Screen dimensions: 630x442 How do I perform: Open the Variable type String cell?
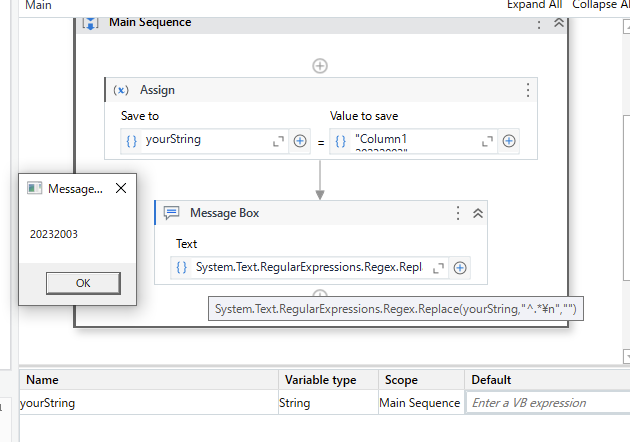pyautogui.click(x=329, y=403)
